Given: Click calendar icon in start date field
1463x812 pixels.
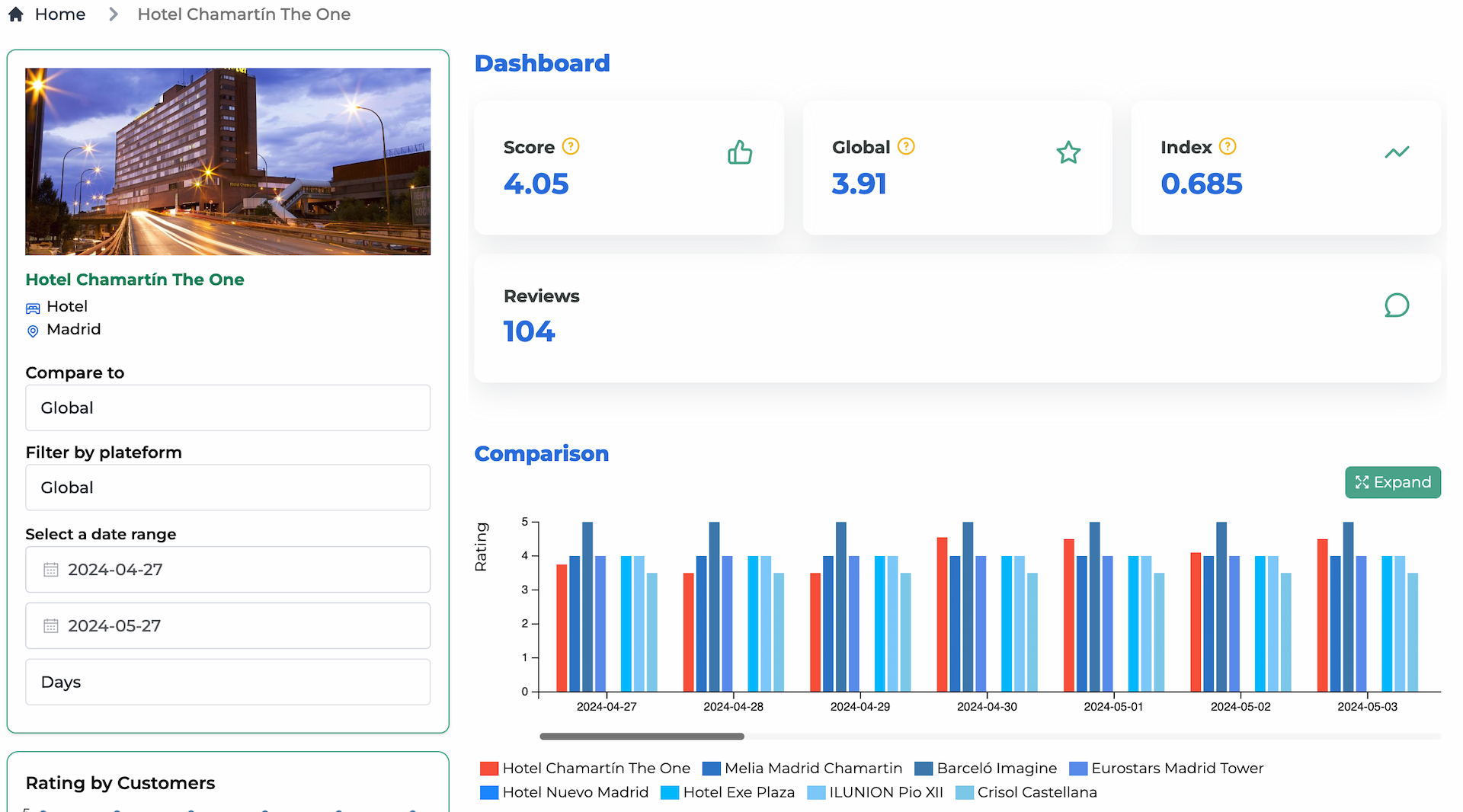Looking at the screenshot, I should [51, 569].
